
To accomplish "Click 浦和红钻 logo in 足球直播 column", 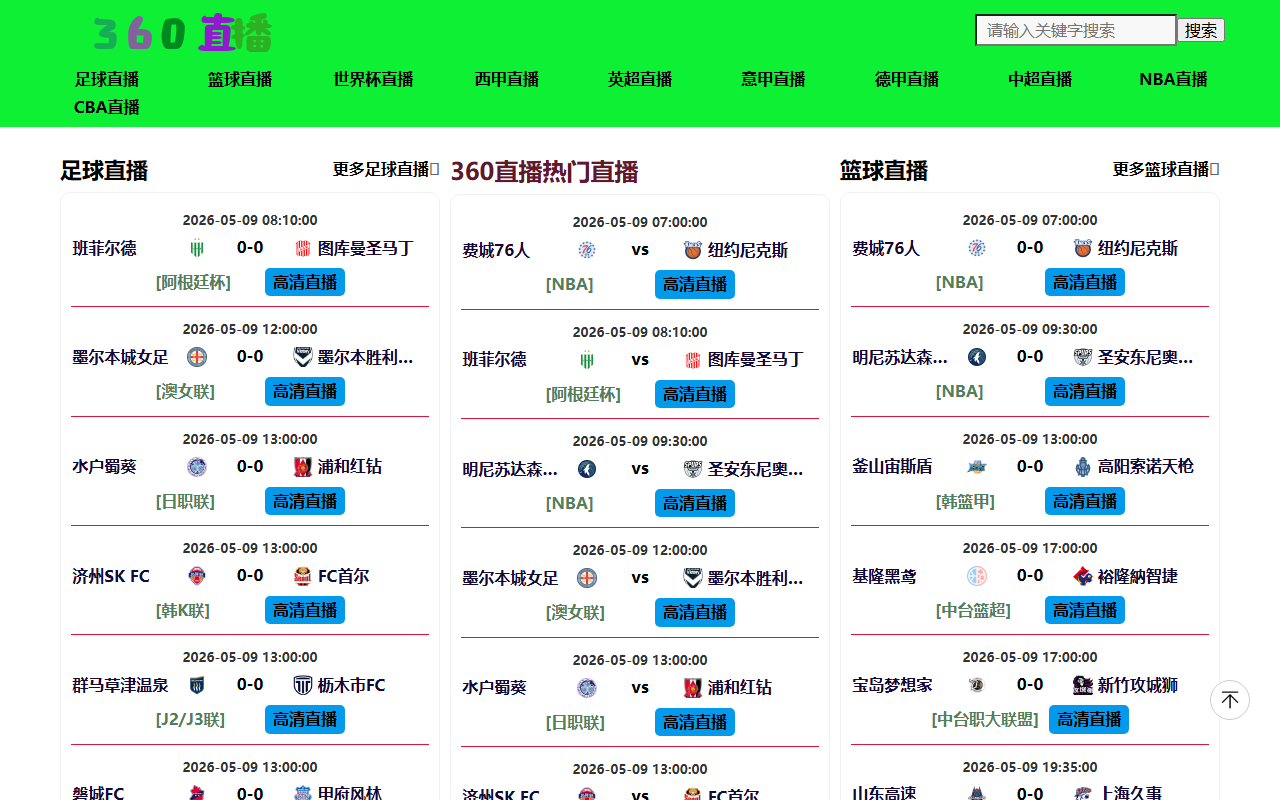I will tap(303, 467).
